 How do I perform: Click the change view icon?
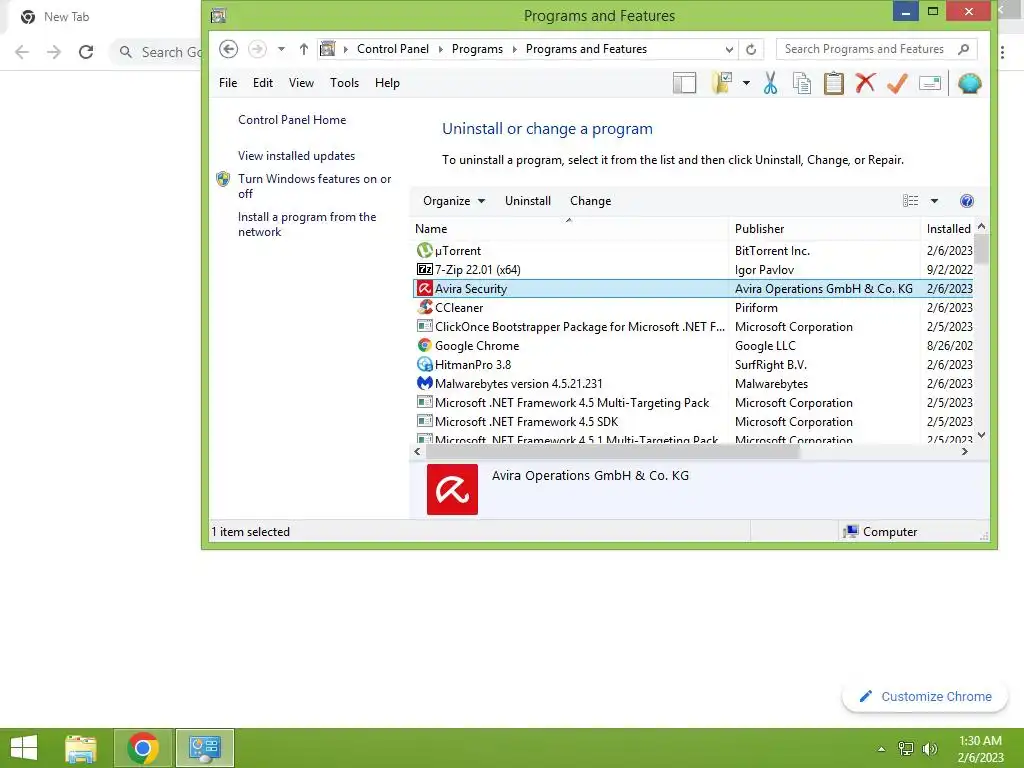click(x=910, y=200)
